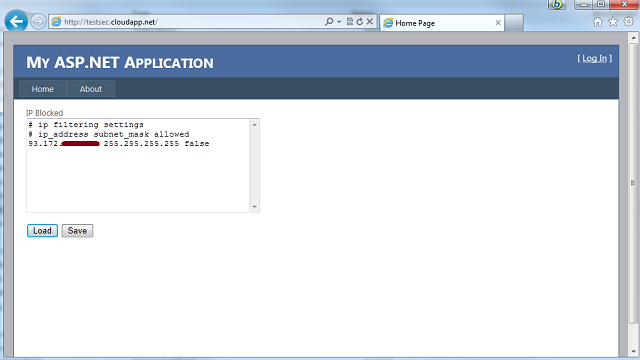Image resolution: width=640 pixels, height=360 pixels.
Task: Open the Tools gear icon
Action: [629, 22]
